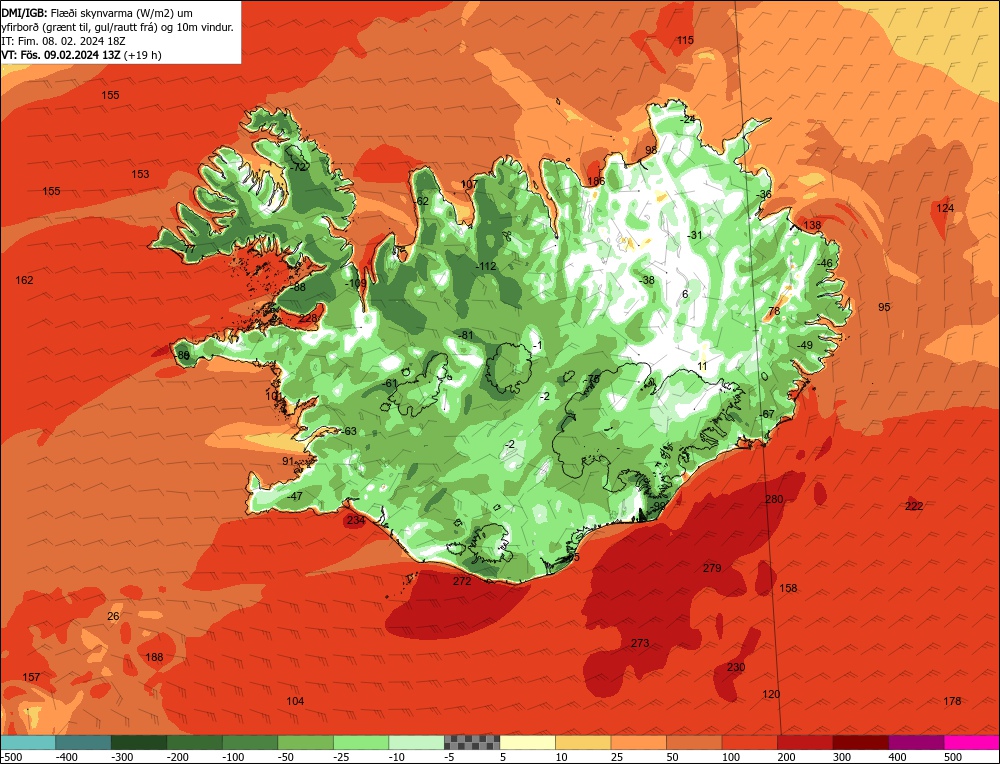Click the value -67 on the southeast coast

coord(767,414)
